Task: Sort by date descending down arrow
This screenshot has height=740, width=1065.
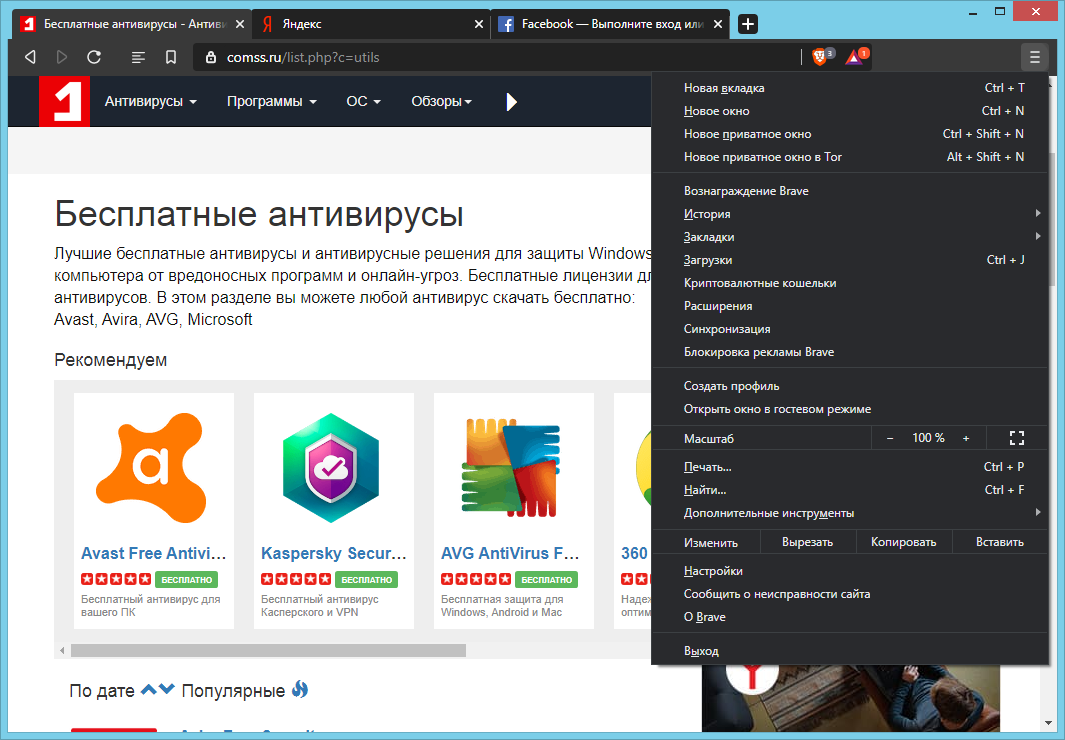Action: coord(166,690)
